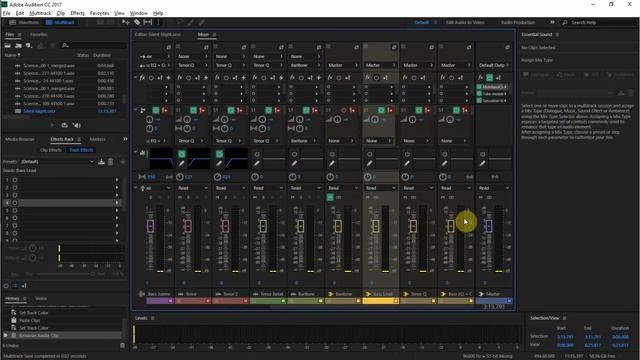
Task: Open file icon in Files panel
Action: click(x=7, y=45)
